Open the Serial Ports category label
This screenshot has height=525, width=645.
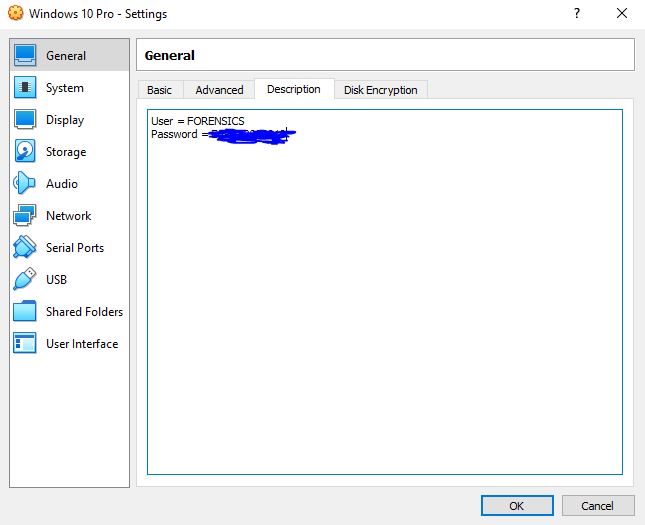[x=75, y=248]
